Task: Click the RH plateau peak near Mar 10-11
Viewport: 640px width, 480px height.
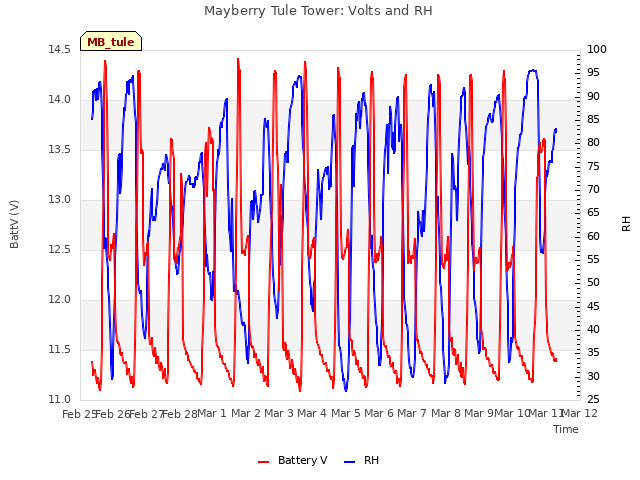Action: [532, 71]
